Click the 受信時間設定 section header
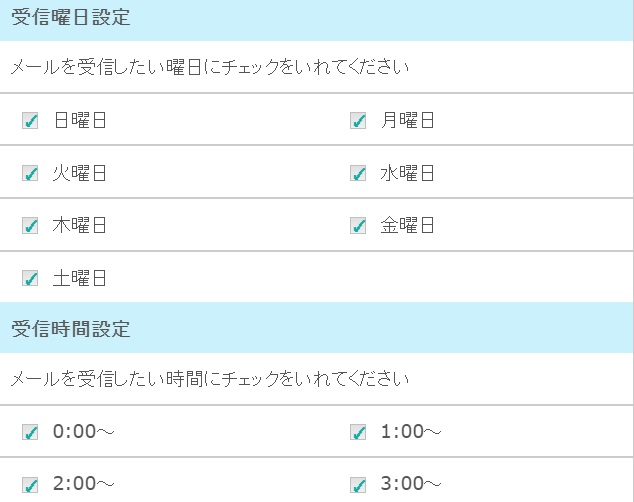The image size is (634, 502). tap(70, 328)
